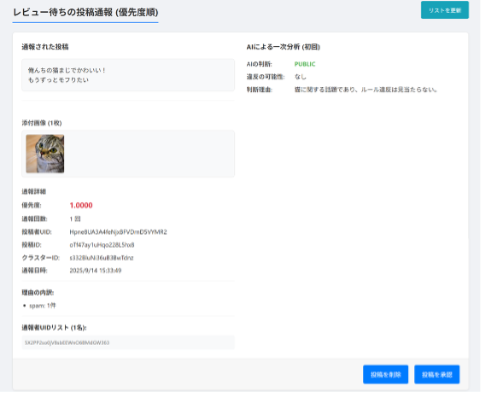Click the リストを更新 refresh list button

pos(445,10)
